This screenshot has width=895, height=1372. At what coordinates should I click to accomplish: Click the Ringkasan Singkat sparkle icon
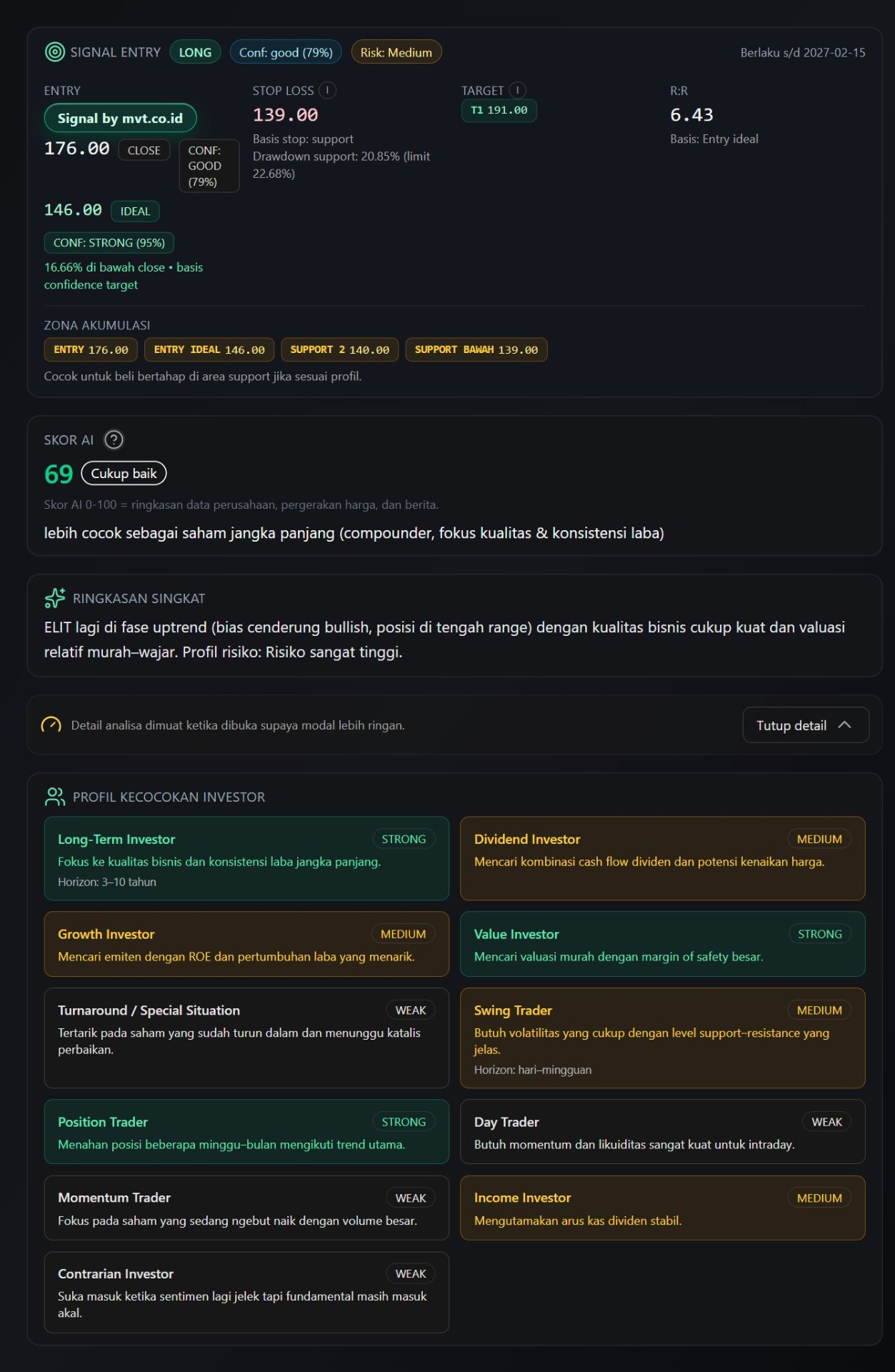[x=55, y=597]
